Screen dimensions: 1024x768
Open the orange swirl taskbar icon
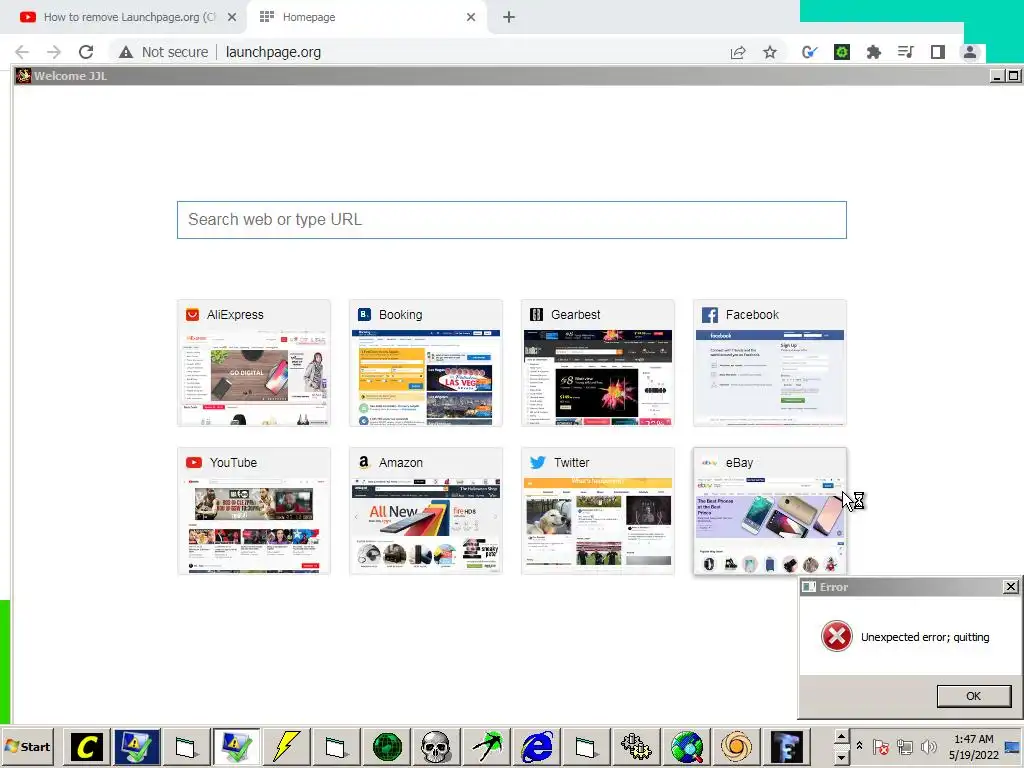737,746
